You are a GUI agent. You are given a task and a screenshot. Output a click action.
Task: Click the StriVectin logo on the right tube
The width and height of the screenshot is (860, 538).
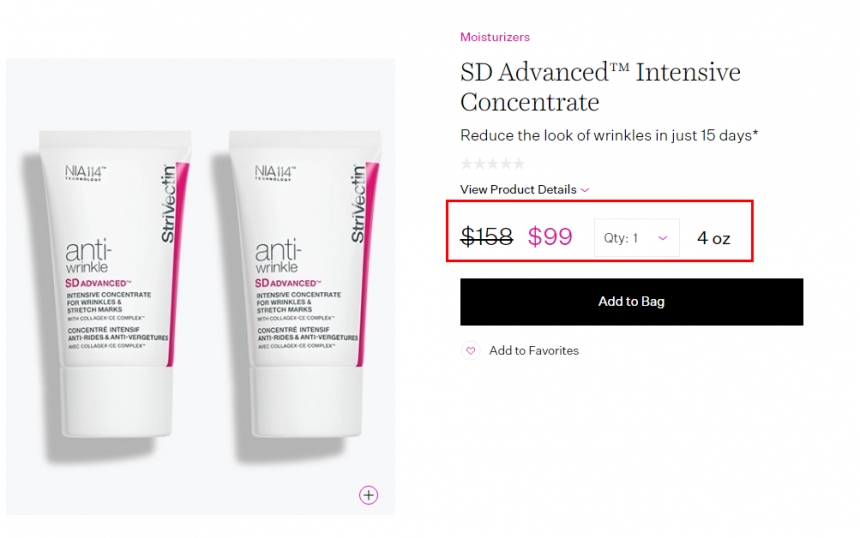click(358, 203)
